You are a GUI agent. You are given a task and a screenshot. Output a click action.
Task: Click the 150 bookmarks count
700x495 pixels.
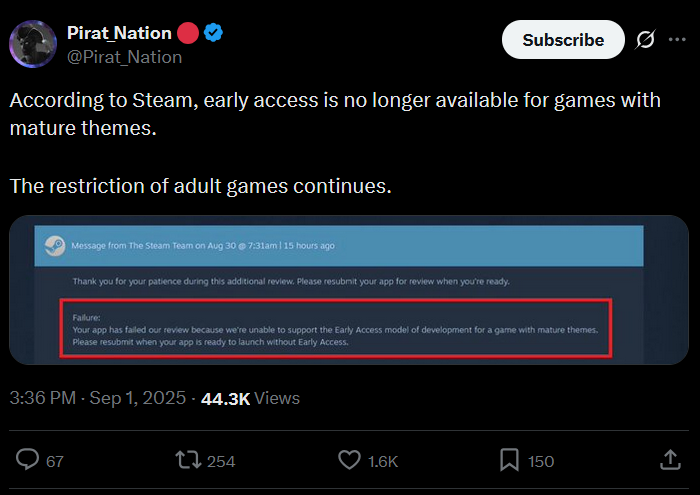click(x=541, y=461)
